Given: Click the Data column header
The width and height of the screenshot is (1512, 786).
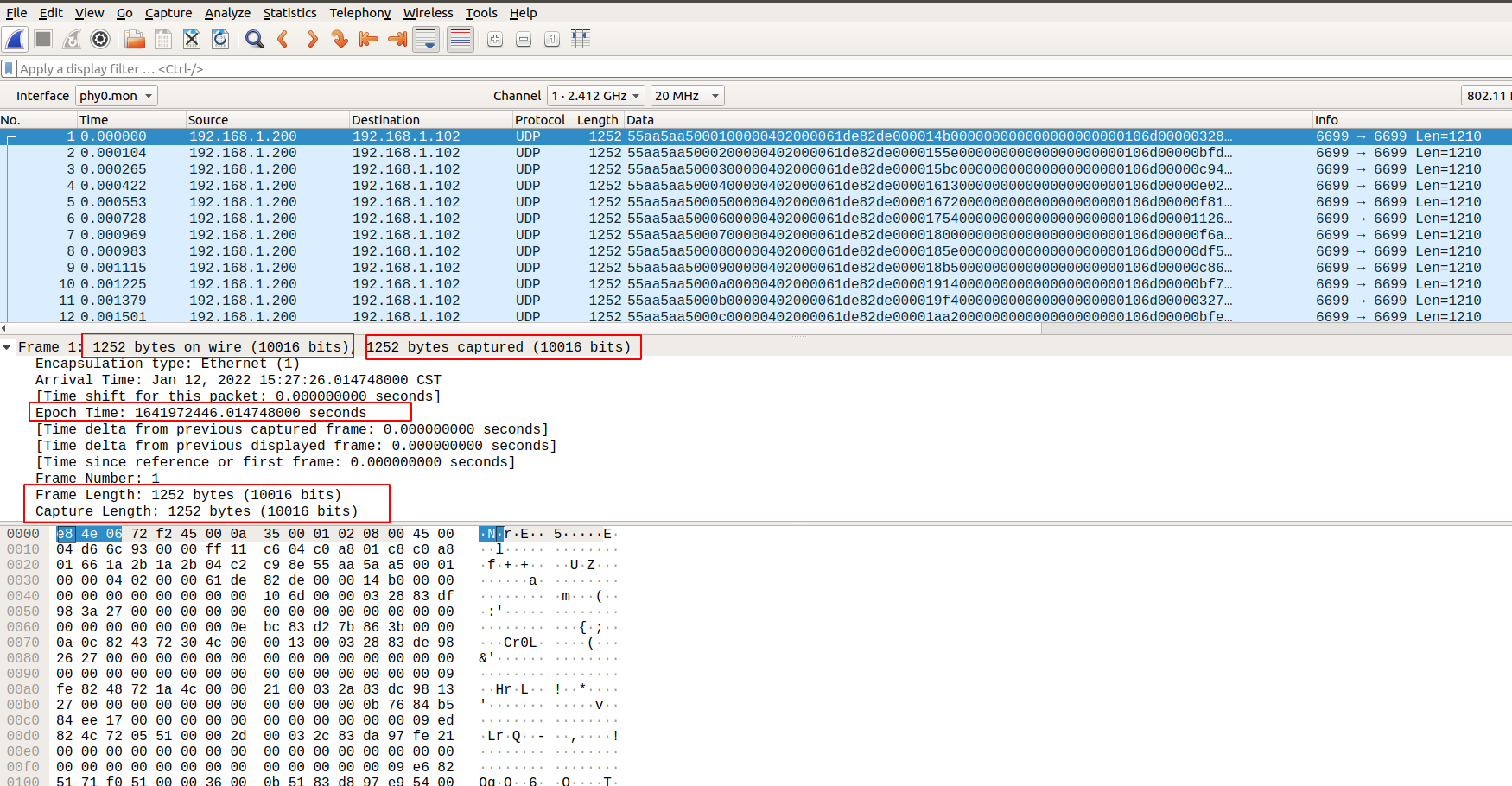Looking at the screenshot, I should tap(968, 119).
